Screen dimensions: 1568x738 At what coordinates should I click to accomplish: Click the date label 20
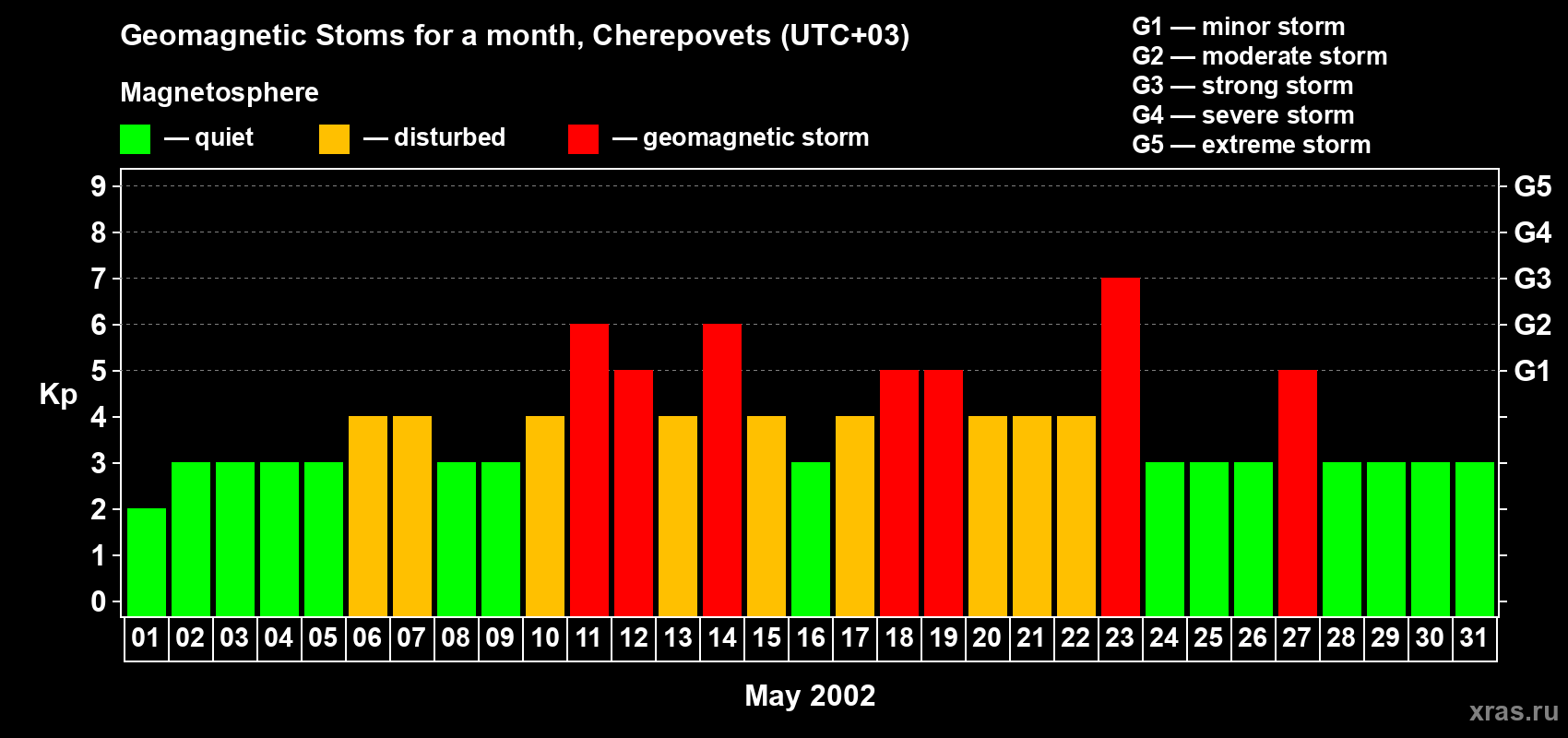[987, 637]
